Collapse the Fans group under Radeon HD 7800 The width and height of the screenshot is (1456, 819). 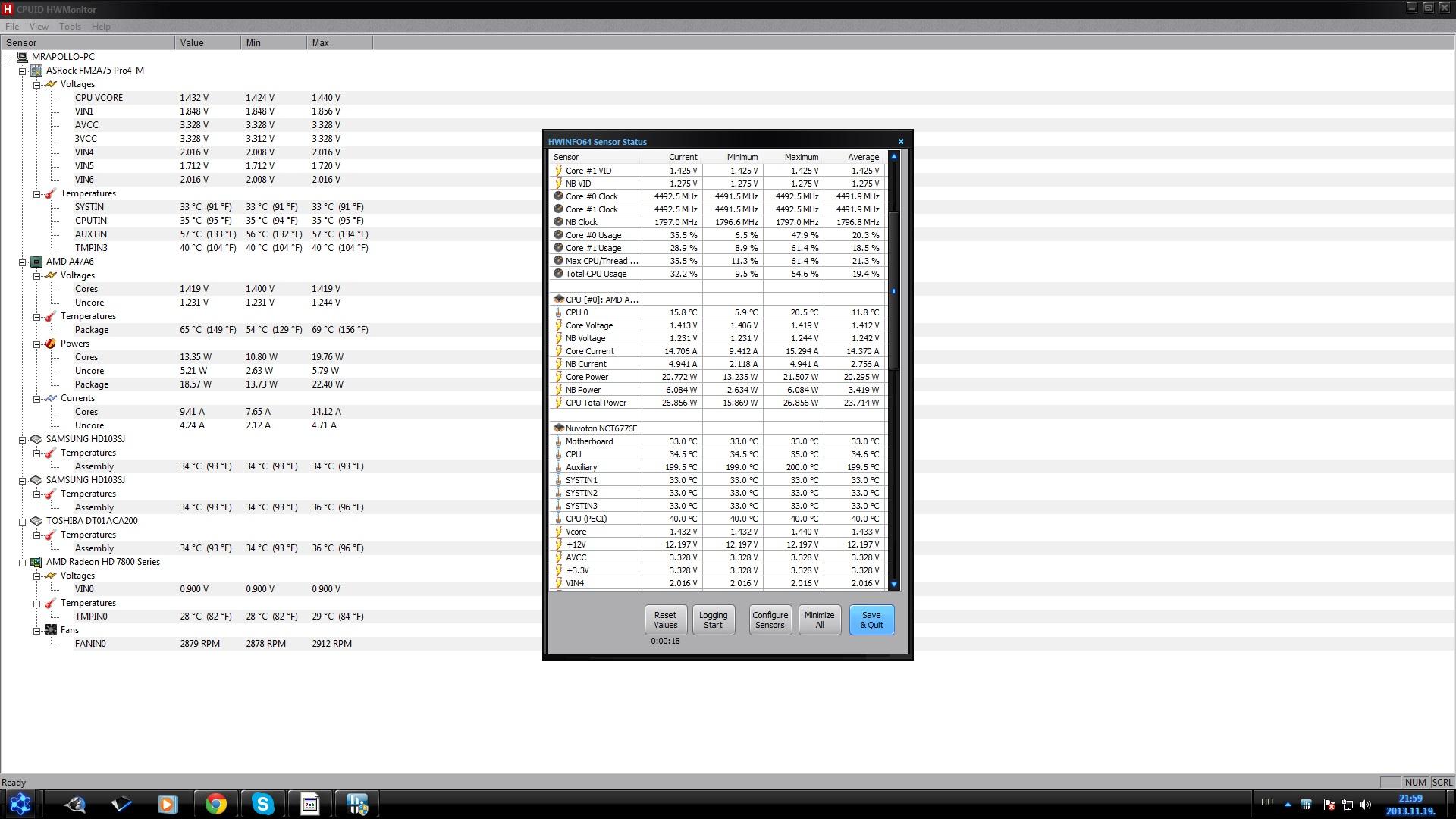pyautogui.click(x=37, y=630)
